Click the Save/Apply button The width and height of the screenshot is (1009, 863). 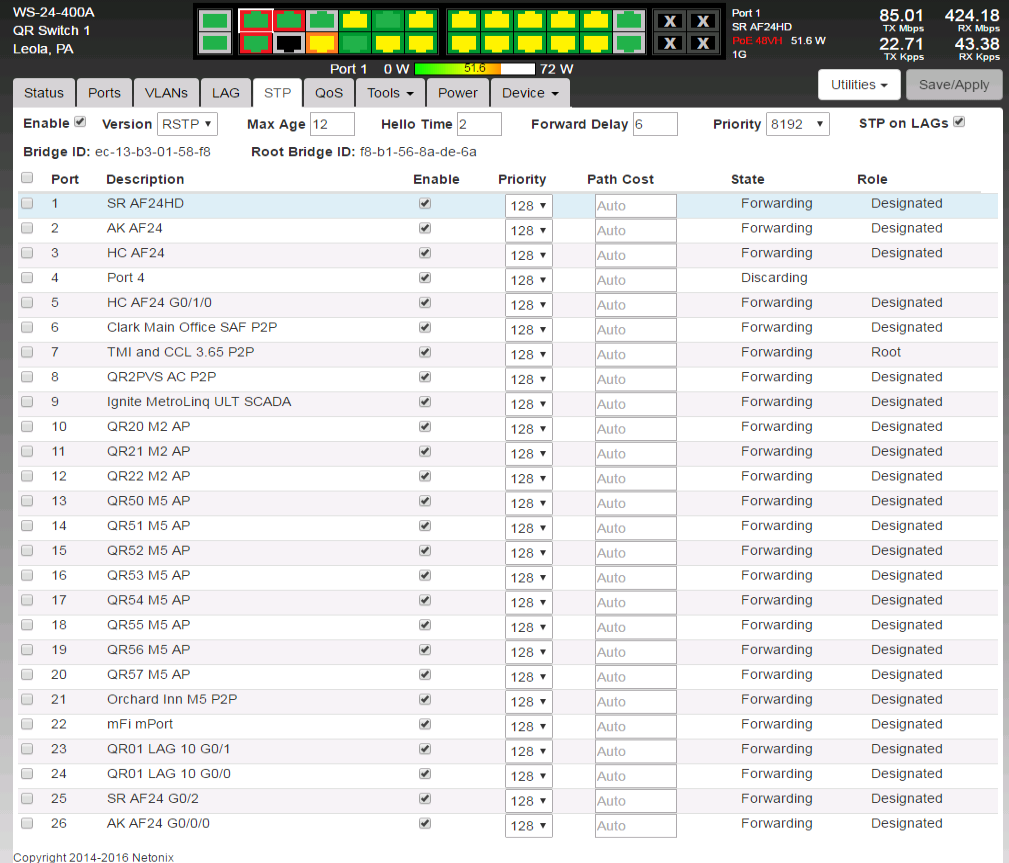953,85
